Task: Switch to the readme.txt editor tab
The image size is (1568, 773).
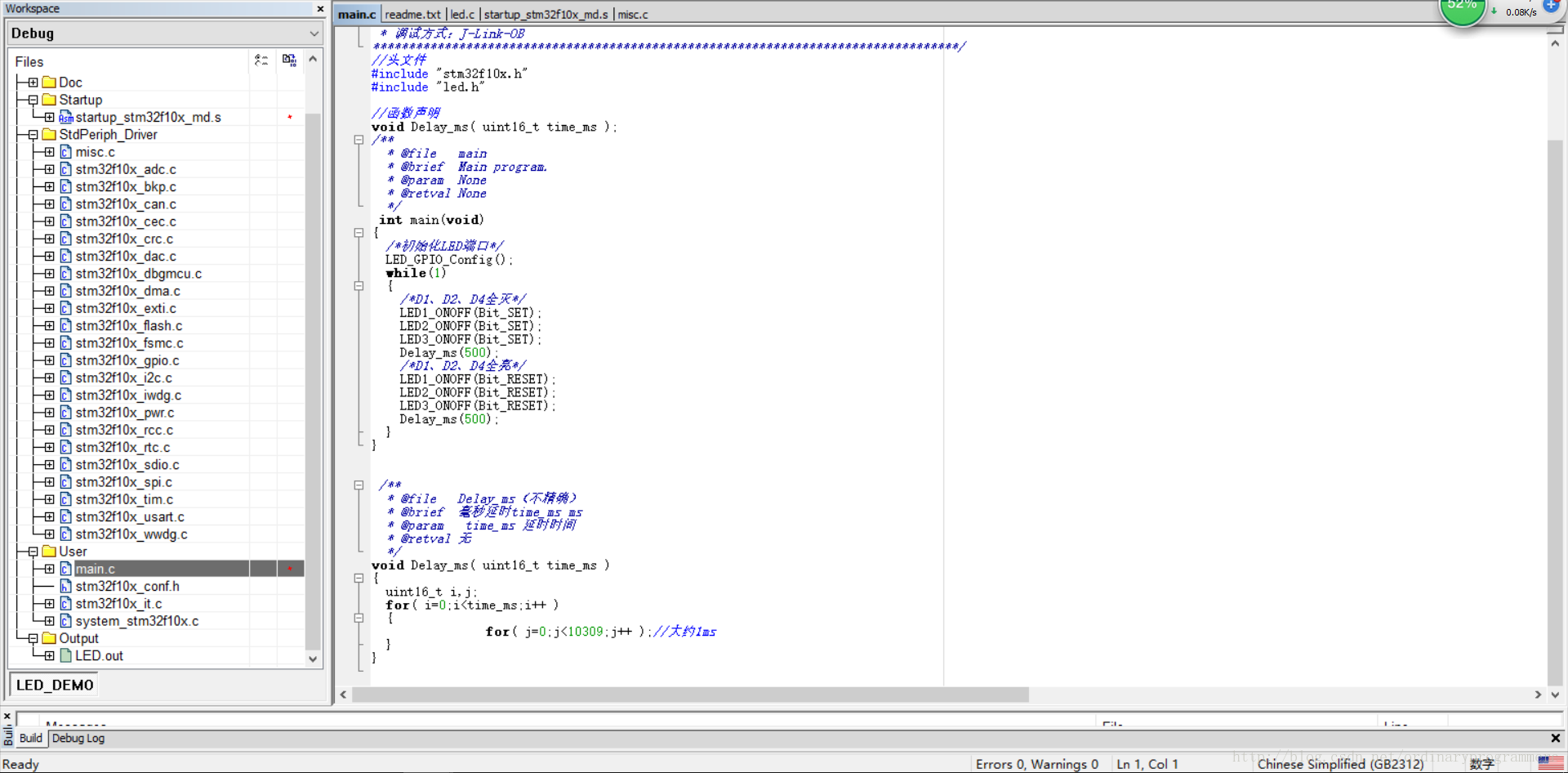Action: (413, 15)
